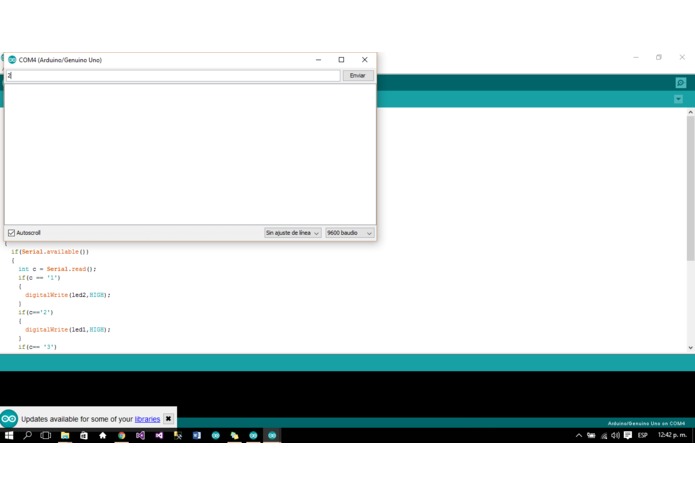Open the Serial Monitor magnifier icon in Arduino IDE
The height and width of the screenshot is (494, 695).
tap(680, 83)
